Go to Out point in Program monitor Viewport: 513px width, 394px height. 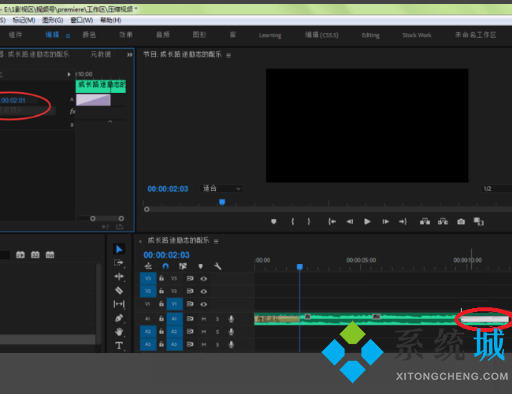tap(403, 221)
